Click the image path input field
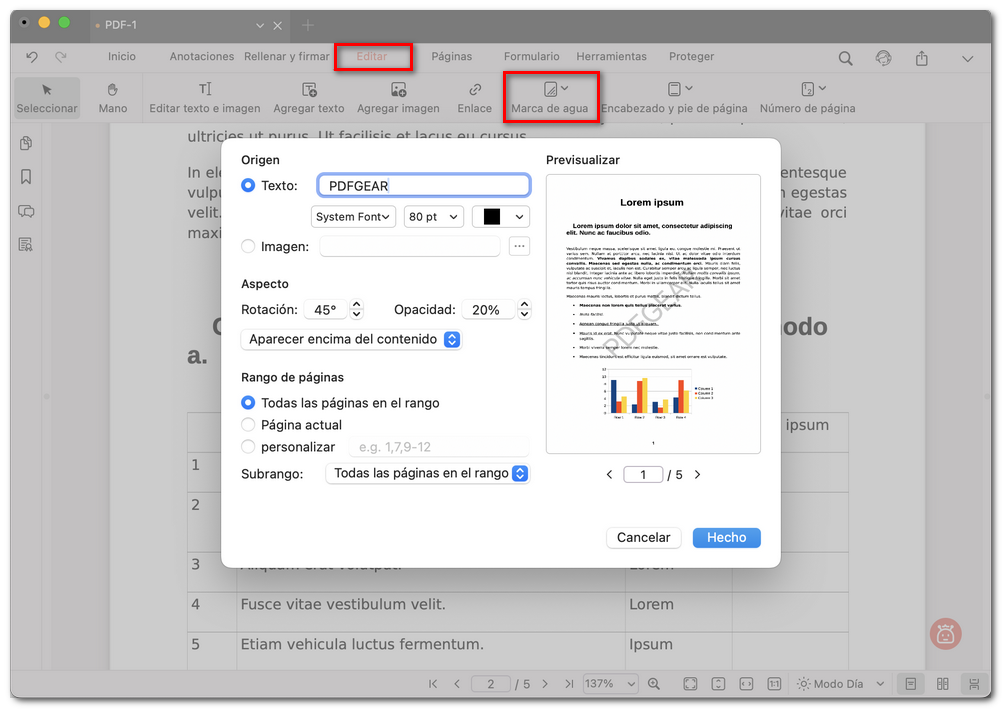Viewport: 1002px width, 709px height. pyautogui.click(x=410, y=246)
